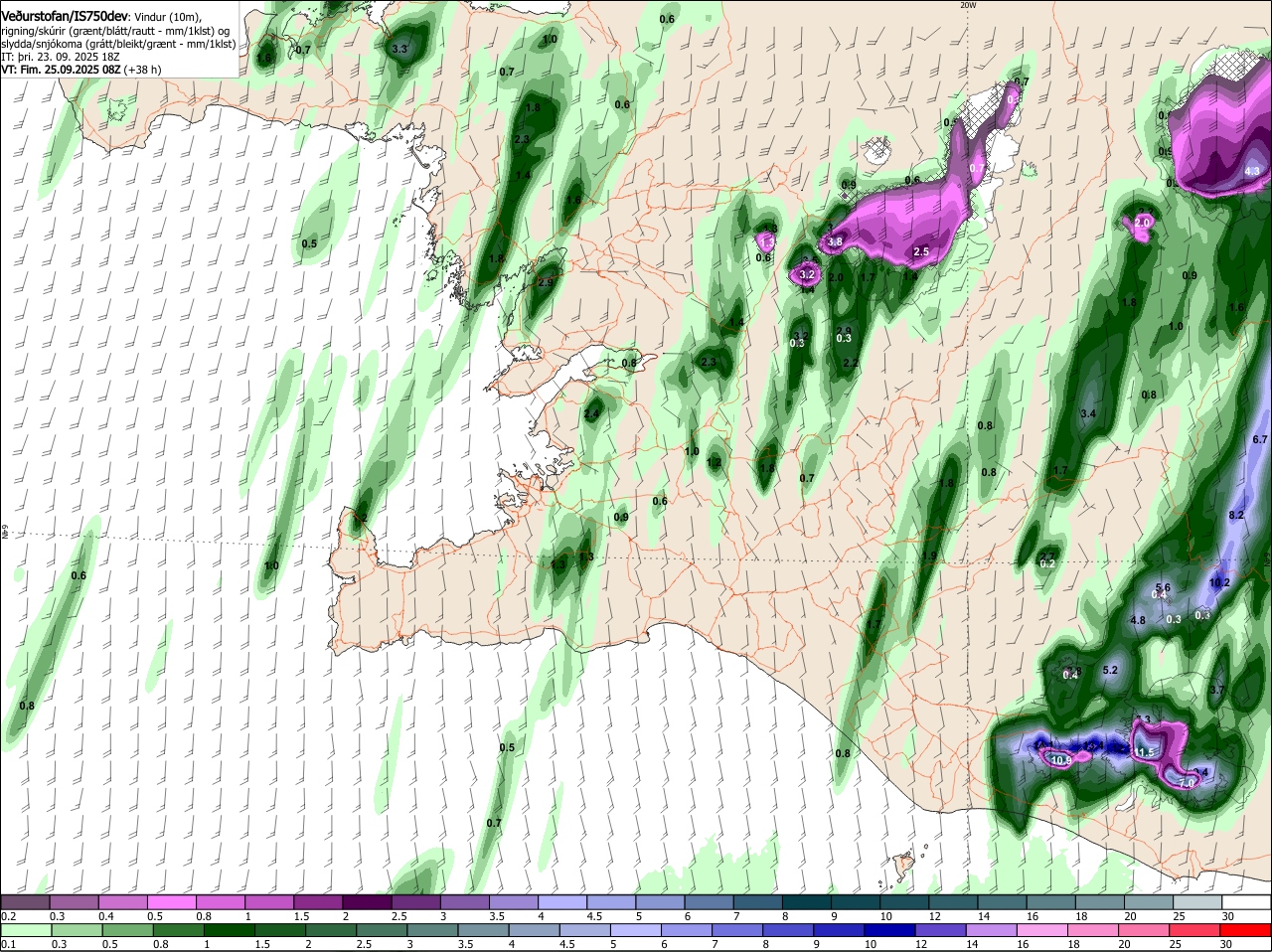Screen dimensions: 1272x952
Task: Click the 2.4 precipitation value on the map
Action: [x=592, y=413]
